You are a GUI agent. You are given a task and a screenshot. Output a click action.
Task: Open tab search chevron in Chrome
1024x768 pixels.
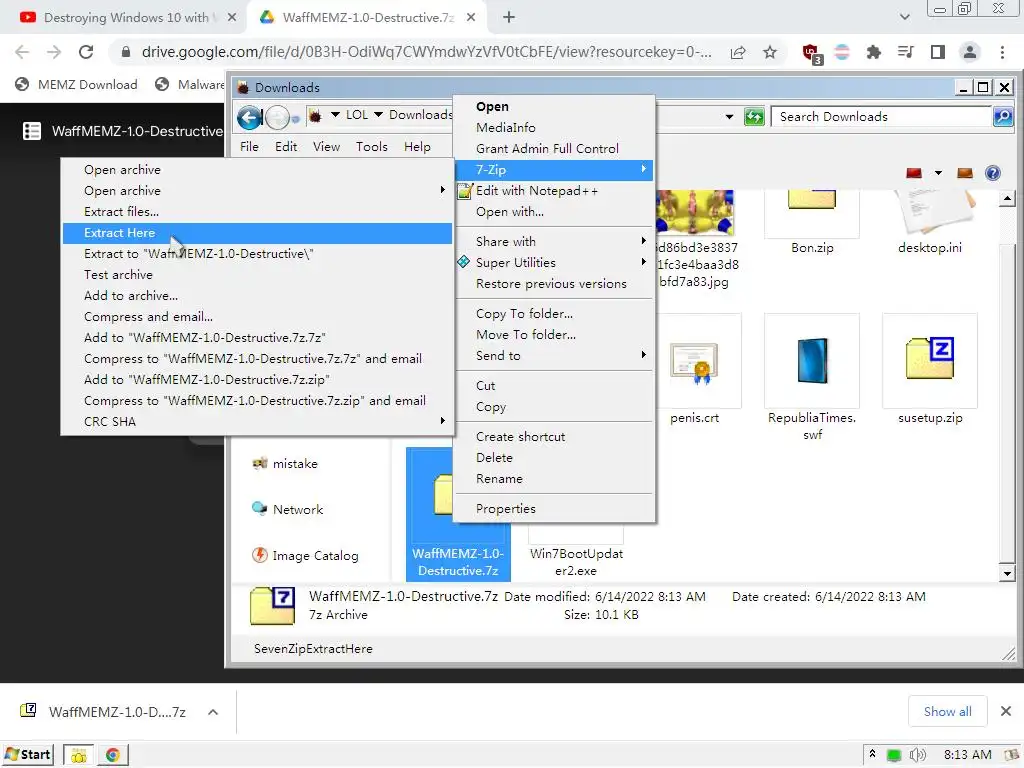click(904, 18)
